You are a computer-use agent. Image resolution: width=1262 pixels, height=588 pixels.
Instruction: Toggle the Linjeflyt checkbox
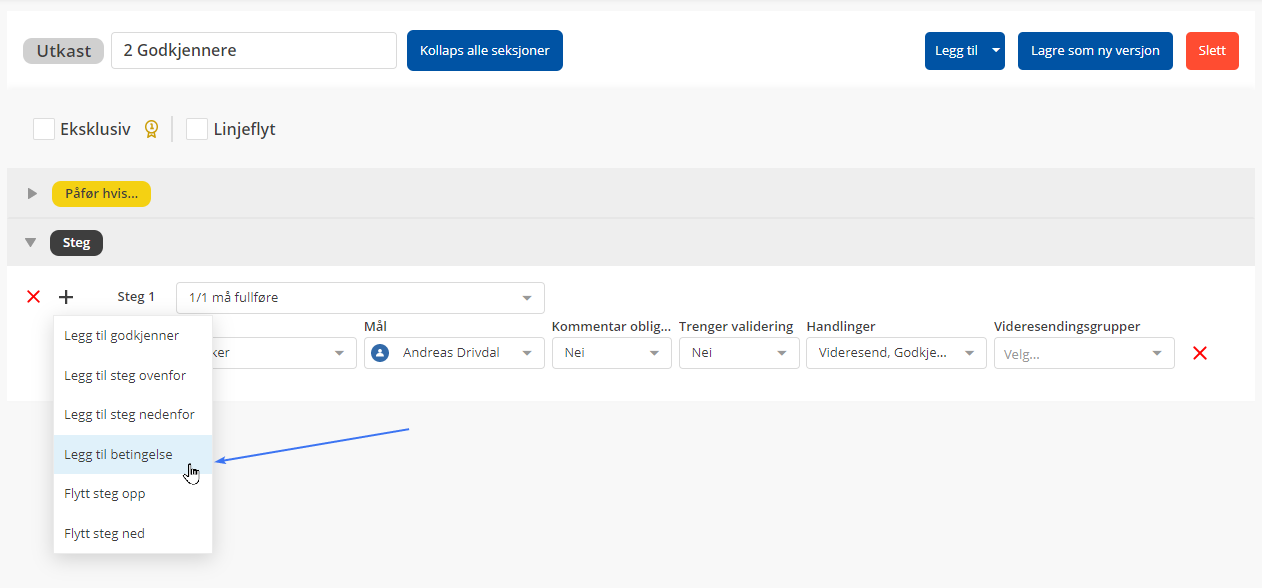coord(197,129)
